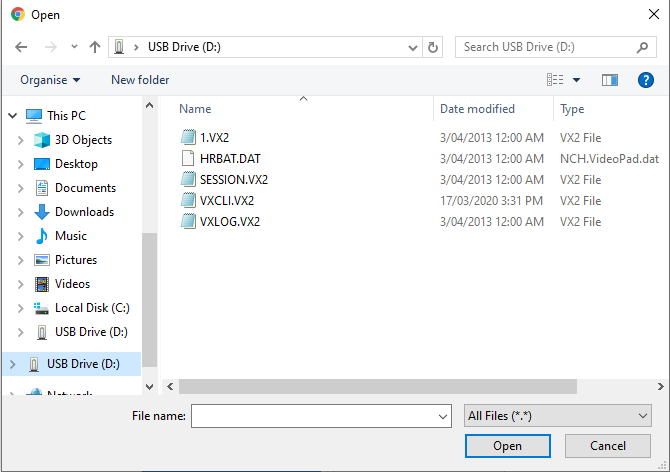The height and width of the screenshot is (472, 670).
Task: Expand the address bar history dropdown
Action: coord(412,47)
